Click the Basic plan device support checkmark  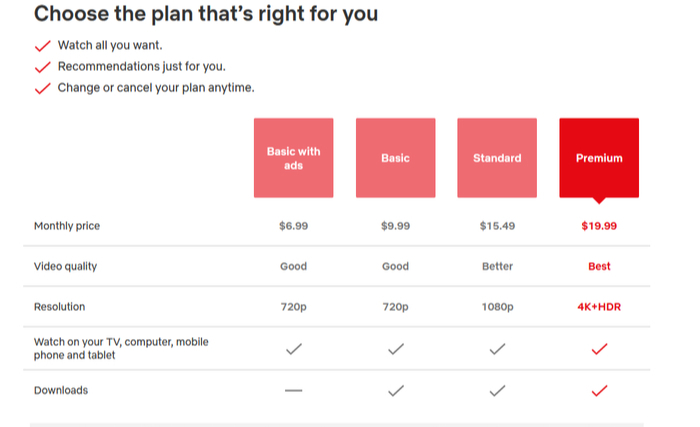(x=395, y=349)
